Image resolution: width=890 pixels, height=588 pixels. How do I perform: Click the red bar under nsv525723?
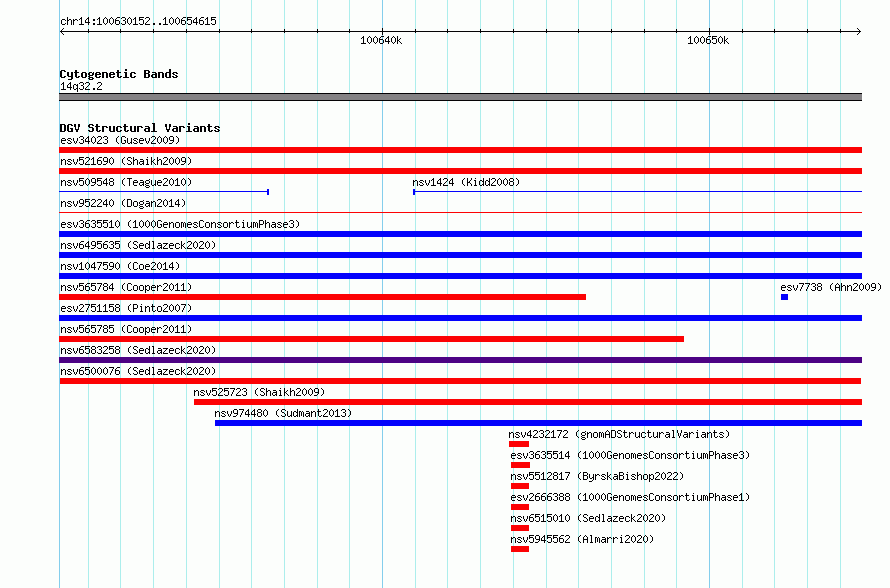(528, 402)
